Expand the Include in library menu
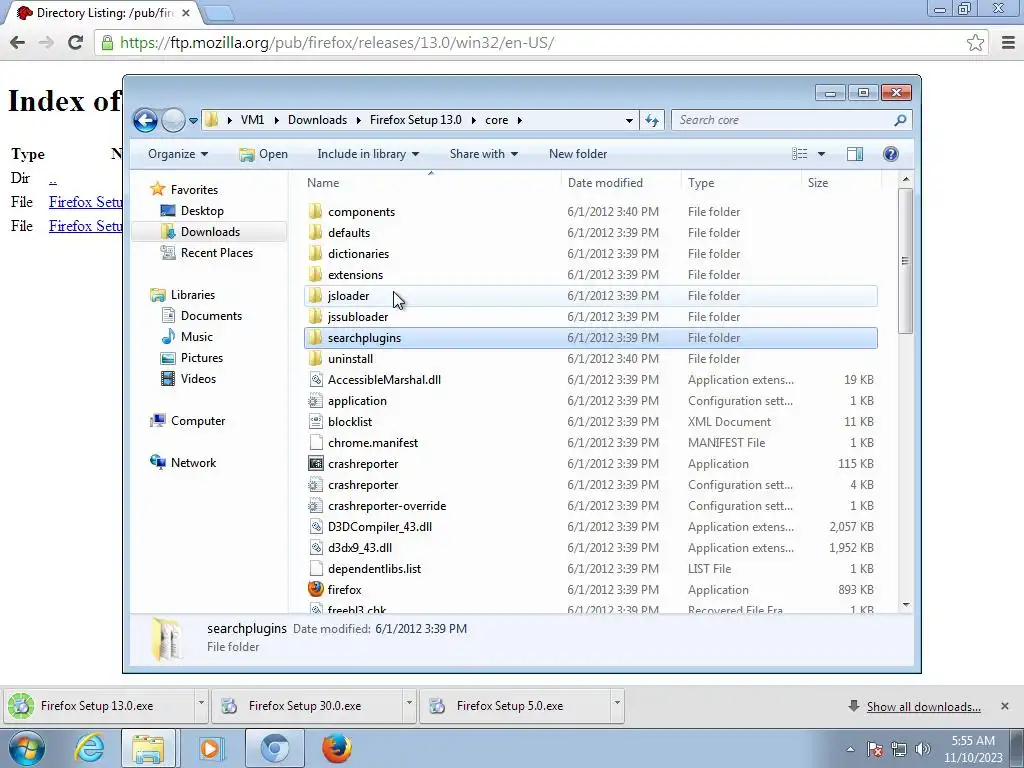The image size is (1024, 768). coord(368,154)
